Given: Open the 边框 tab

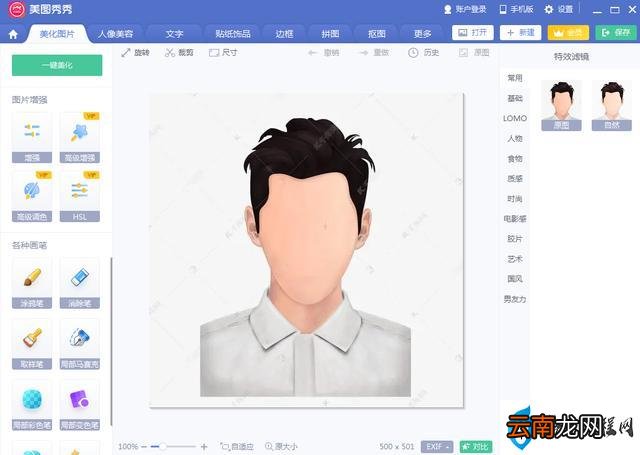Looking at the screenshot, I should (284, 34).
